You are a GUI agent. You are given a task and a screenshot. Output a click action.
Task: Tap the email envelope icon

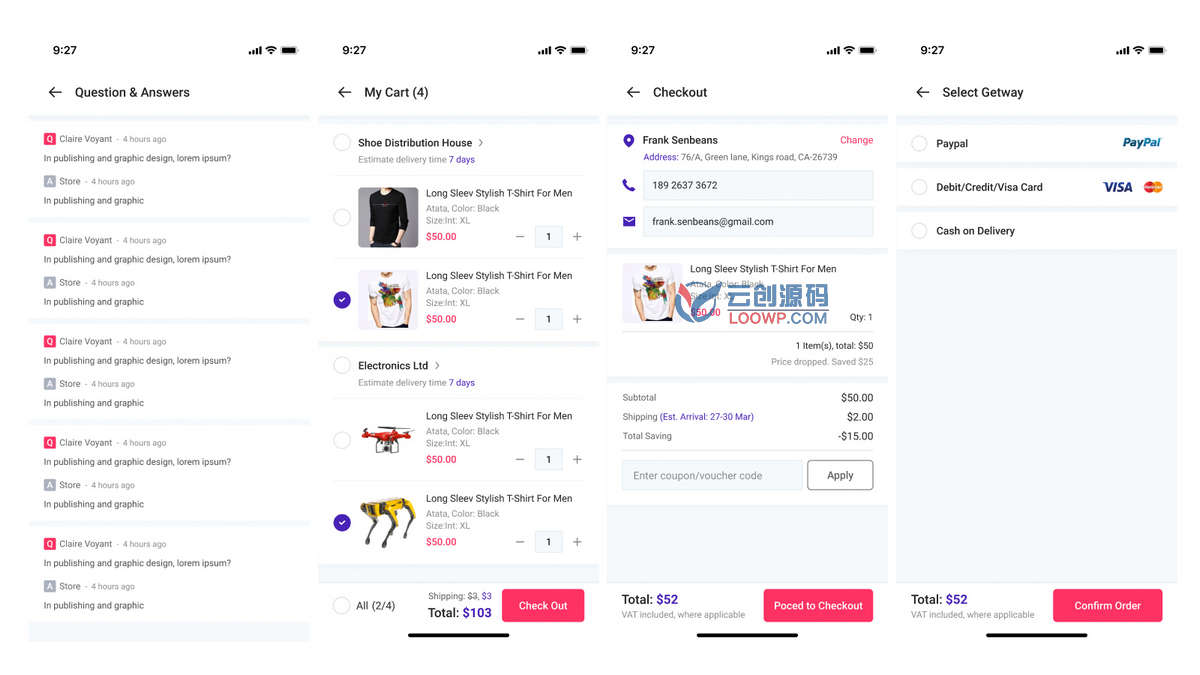pyautogui.click(x=629, y=221)
